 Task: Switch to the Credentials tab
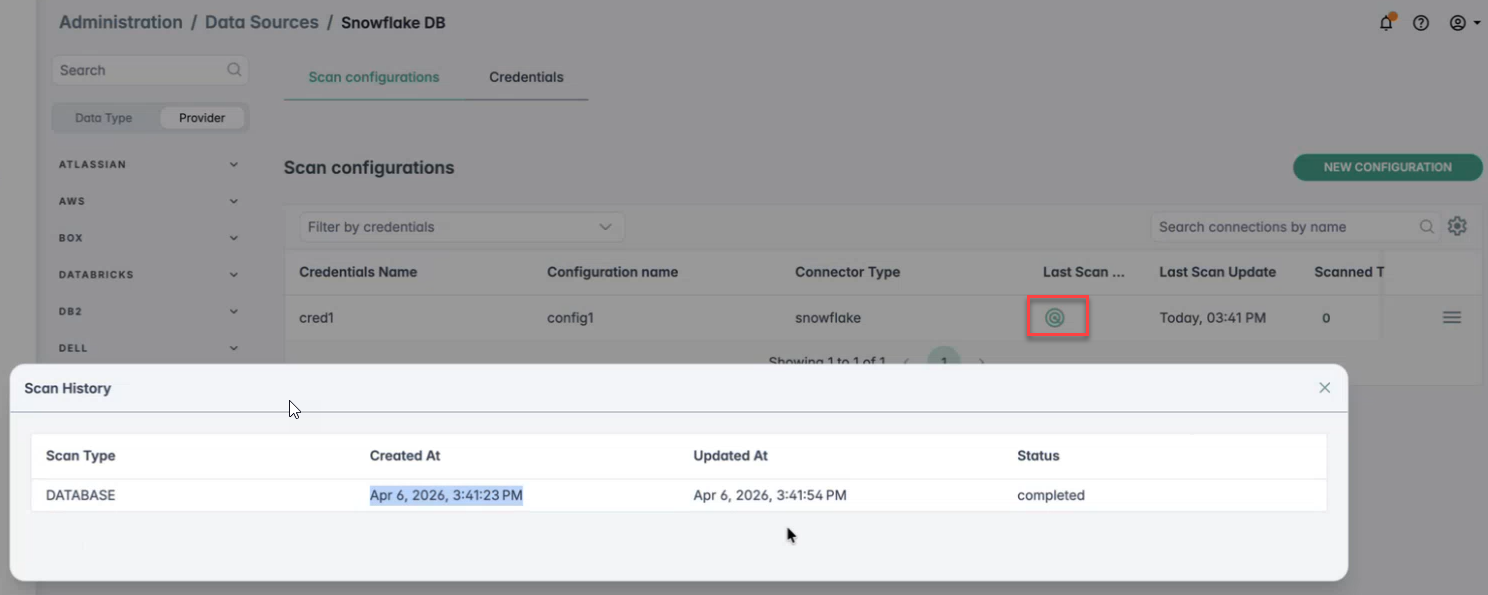[x=526, y=77]
